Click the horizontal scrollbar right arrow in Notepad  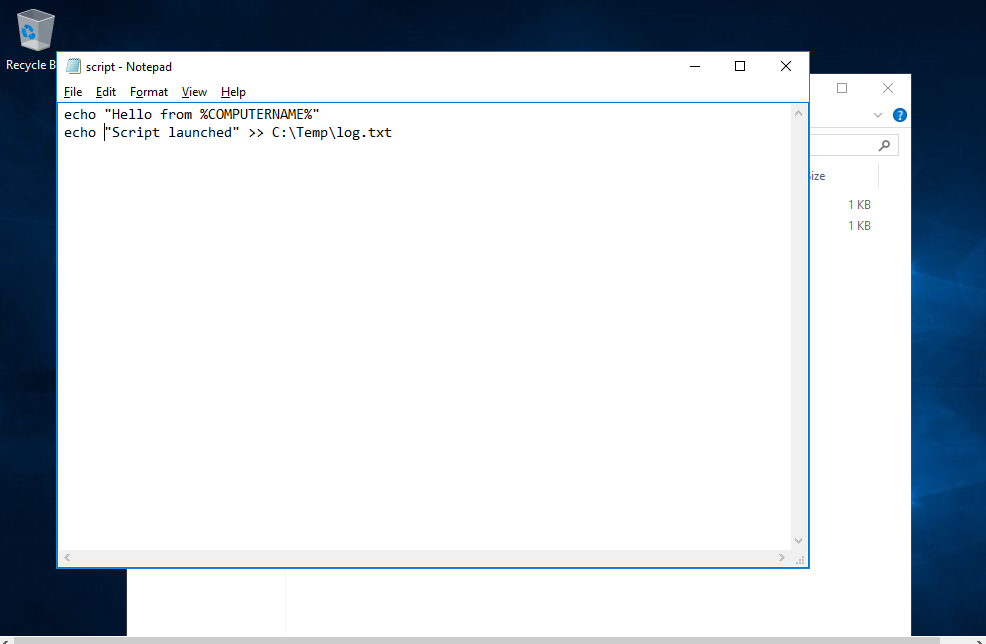(782, 557)
